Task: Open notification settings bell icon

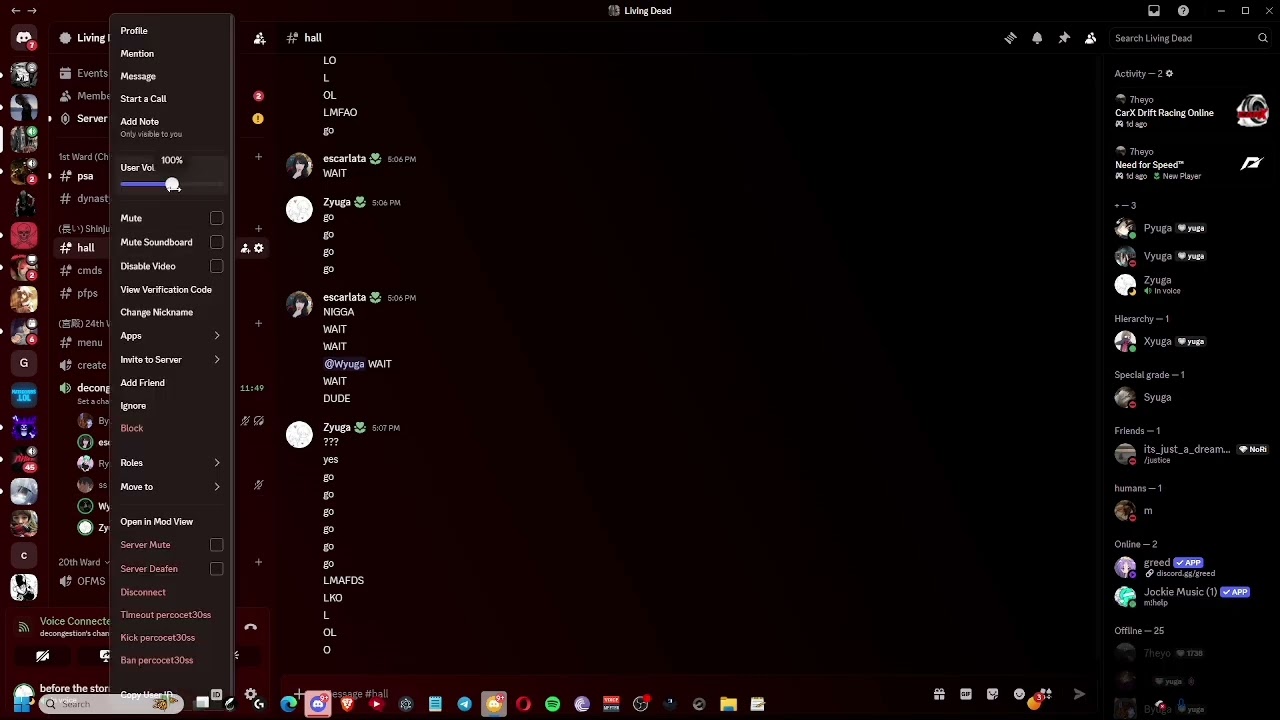Action: (1037, 38)
